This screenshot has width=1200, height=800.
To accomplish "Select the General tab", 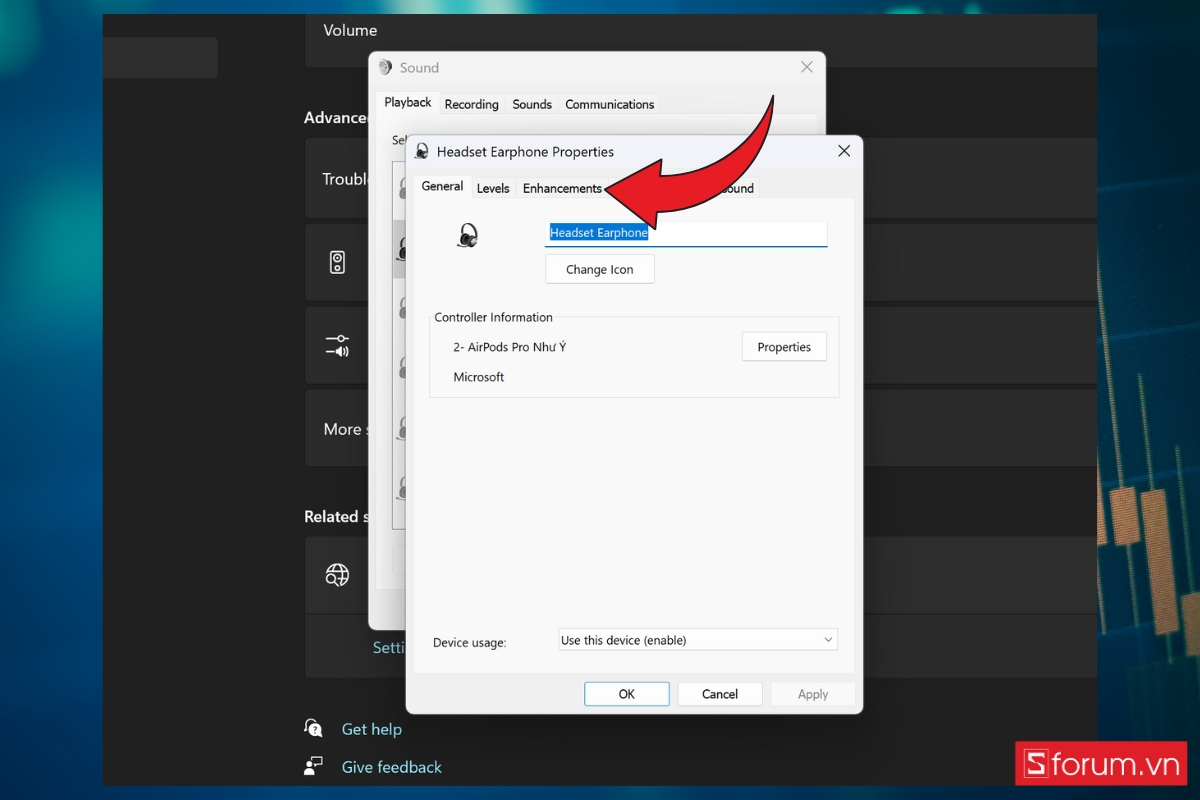I will 441,186.
